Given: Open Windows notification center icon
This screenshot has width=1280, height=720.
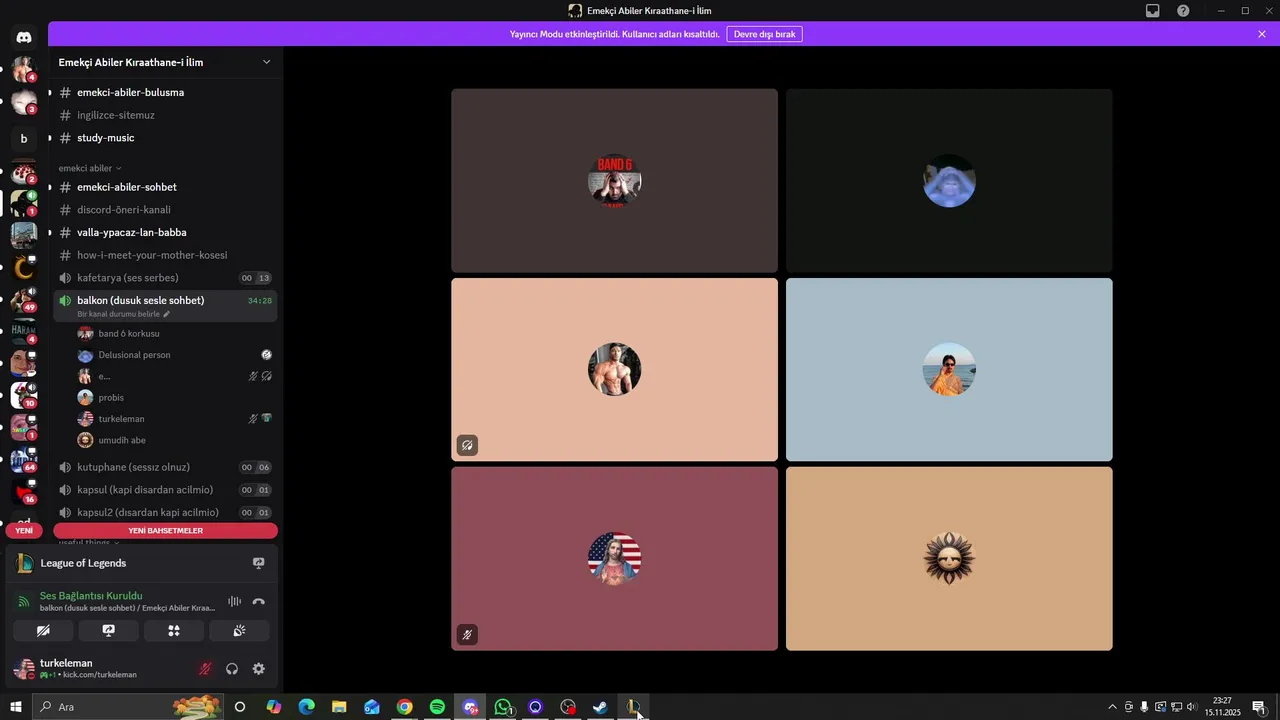Looking at the screenshot, I should point(1259,707).
